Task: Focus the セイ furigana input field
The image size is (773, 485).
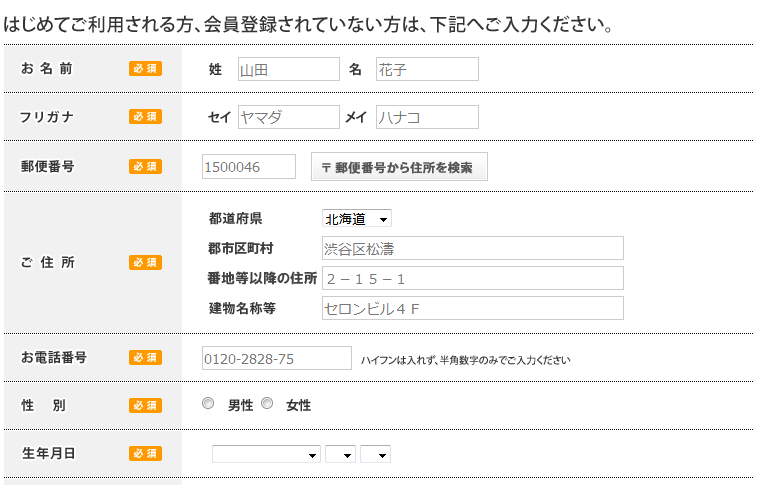Action: 289,117
